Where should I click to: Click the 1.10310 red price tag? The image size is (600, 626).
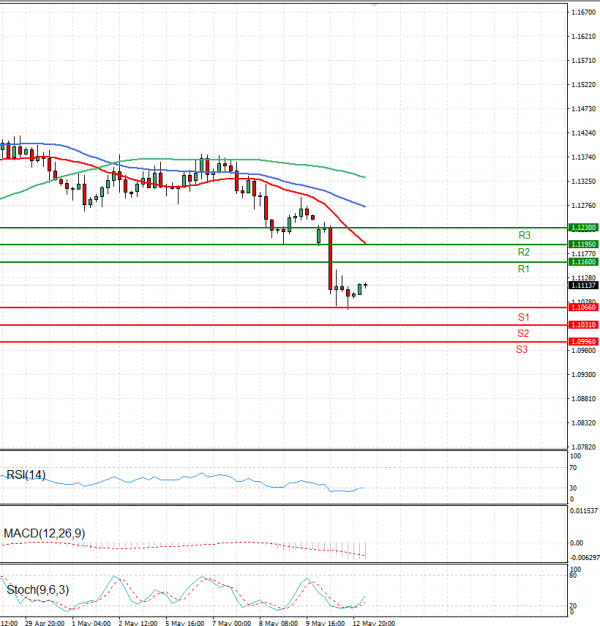[x=583, y=325]
